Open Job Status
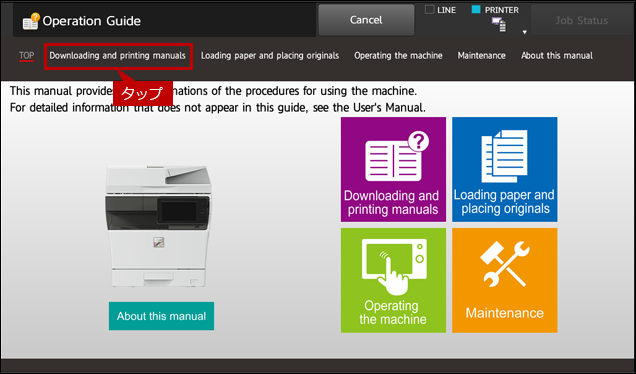This screenshot has width=636, height=374. 581,20
